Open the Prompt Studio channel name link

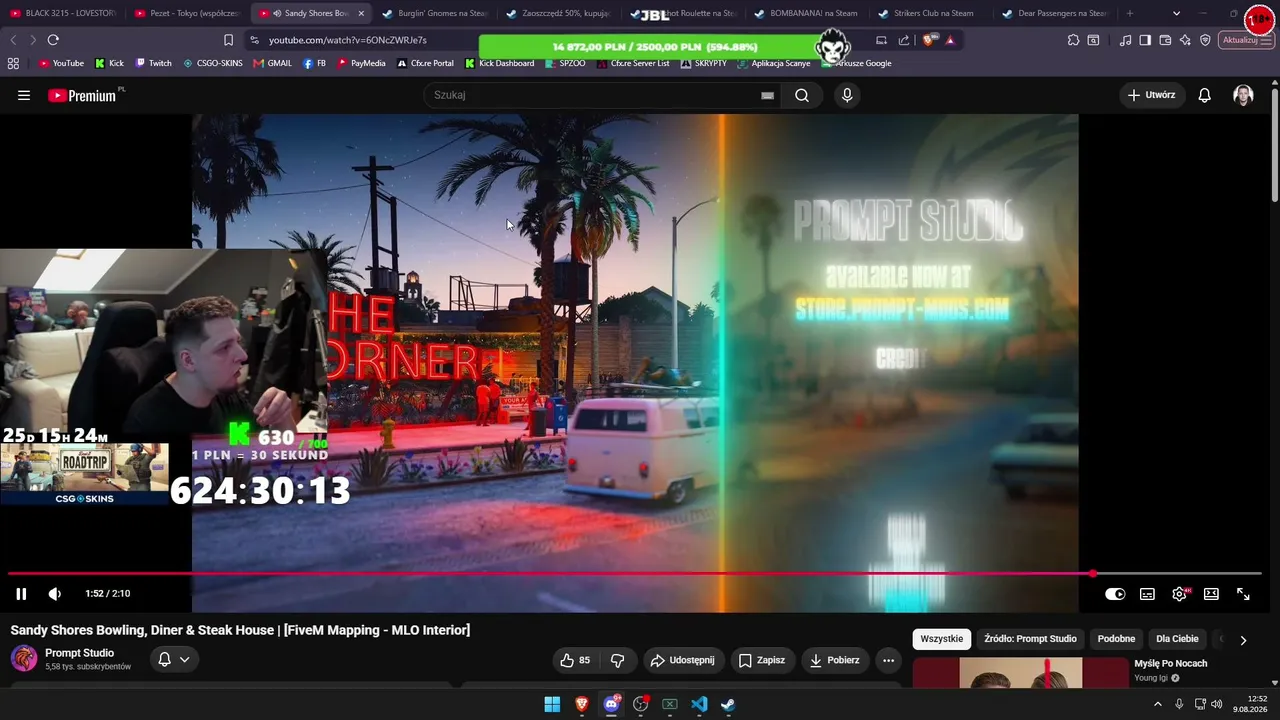80,653
